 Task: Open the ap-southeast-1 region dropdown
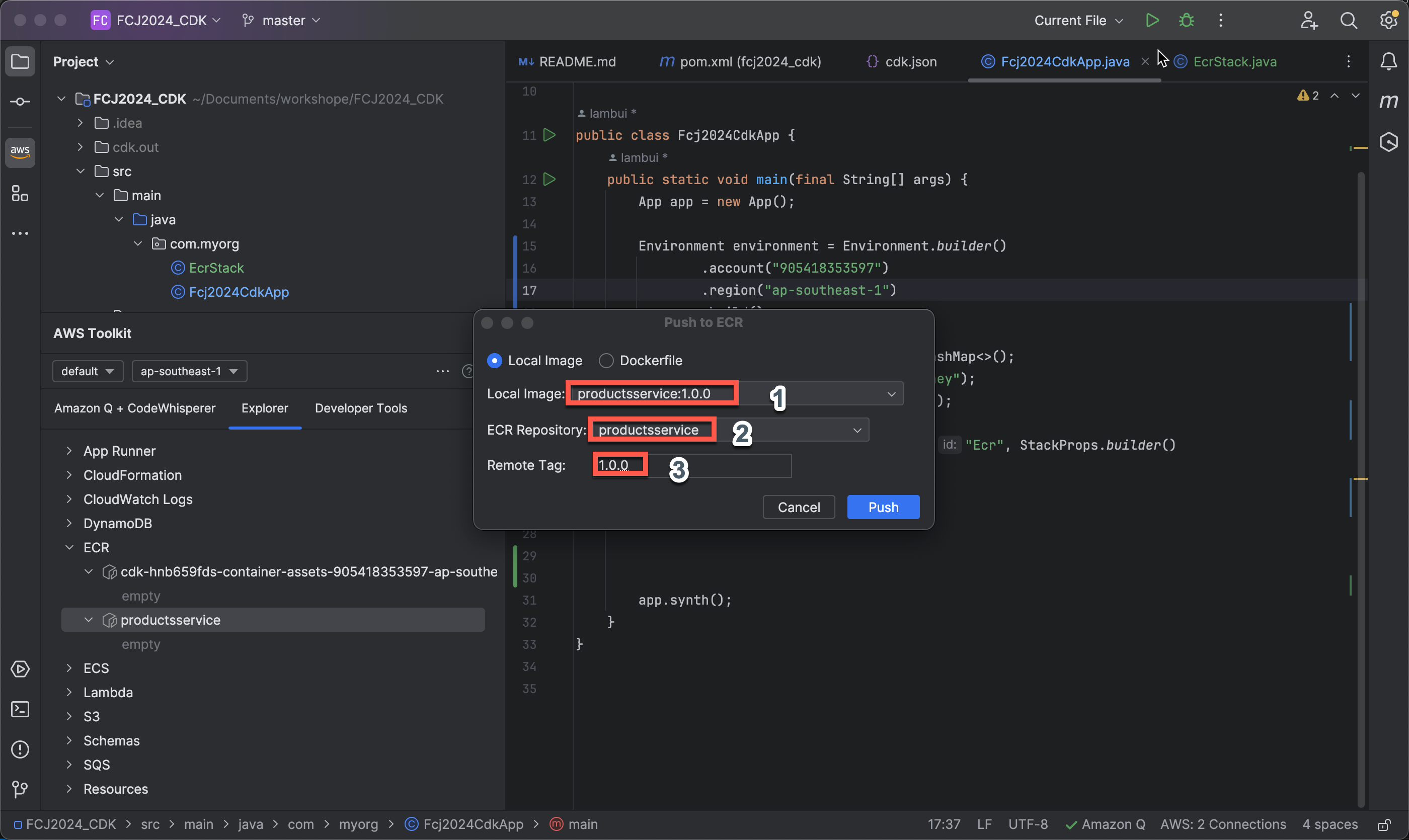click(189, 371)
